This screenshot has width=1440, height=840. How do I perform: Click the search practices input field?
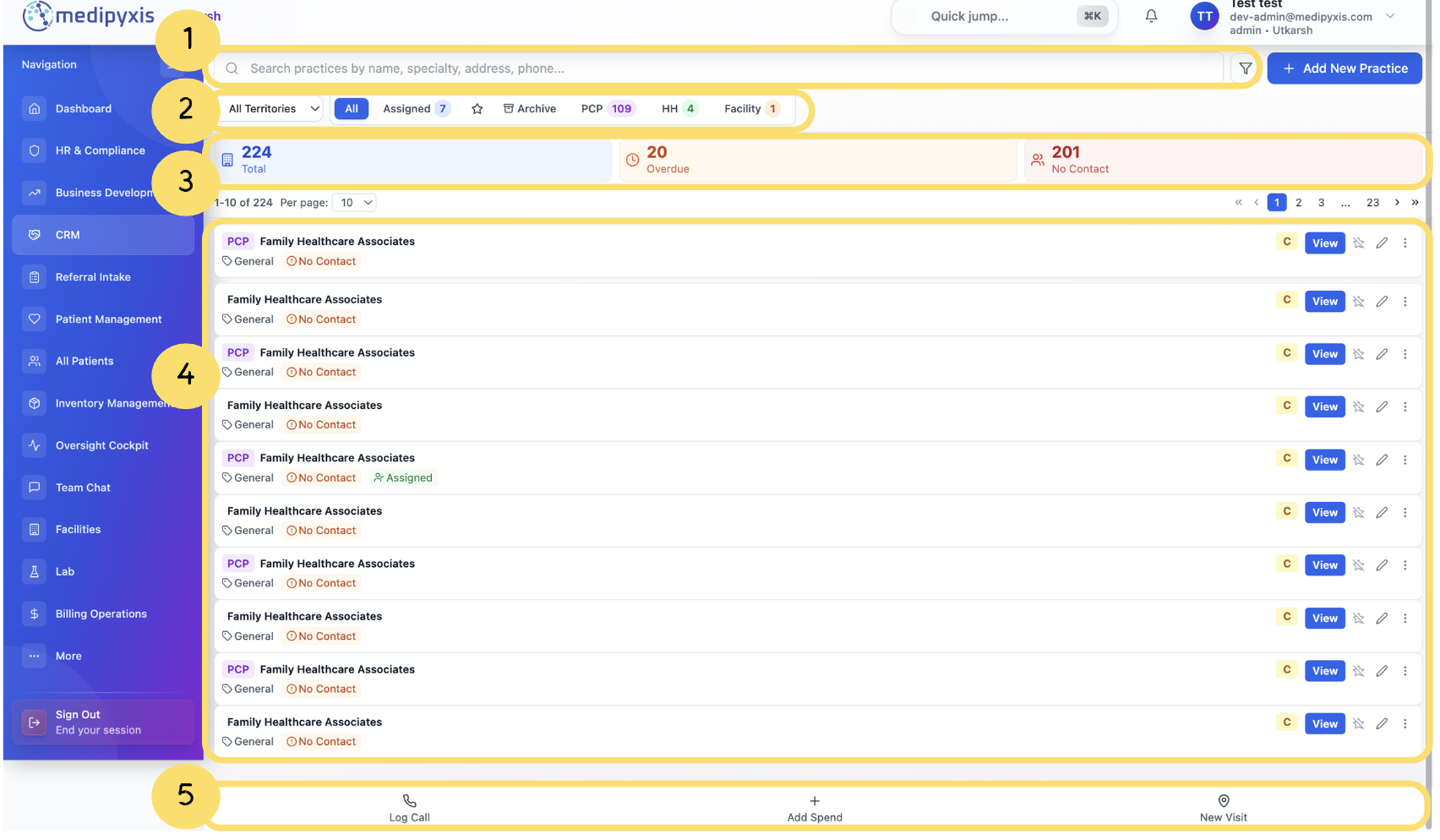click(x=718, y=68)
